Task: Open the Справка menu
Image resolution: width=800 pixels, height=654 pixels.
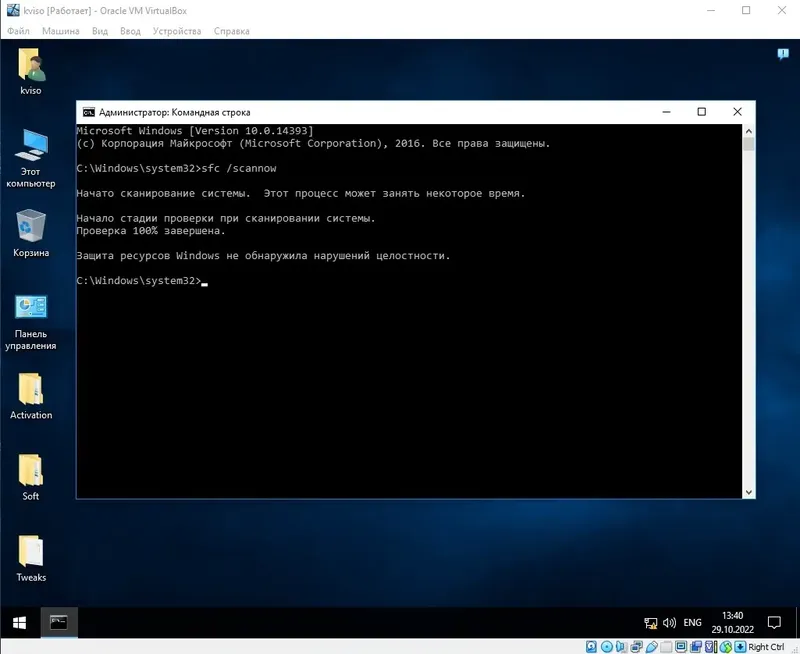Action: point(232,30)
